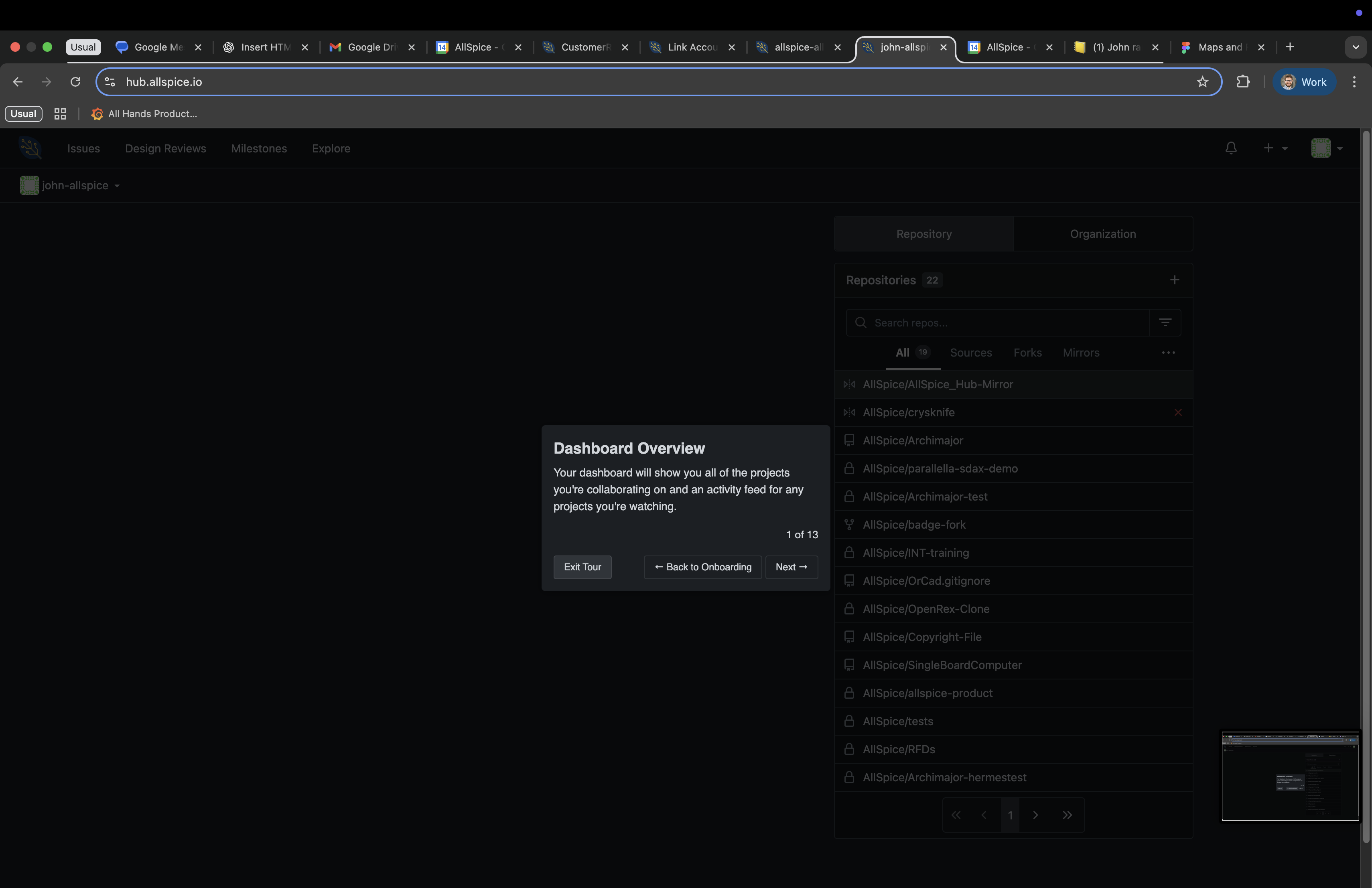Click the page vertical scrollbar
This screenshot has width=1372, height=888.
(x=1366, y=487)
